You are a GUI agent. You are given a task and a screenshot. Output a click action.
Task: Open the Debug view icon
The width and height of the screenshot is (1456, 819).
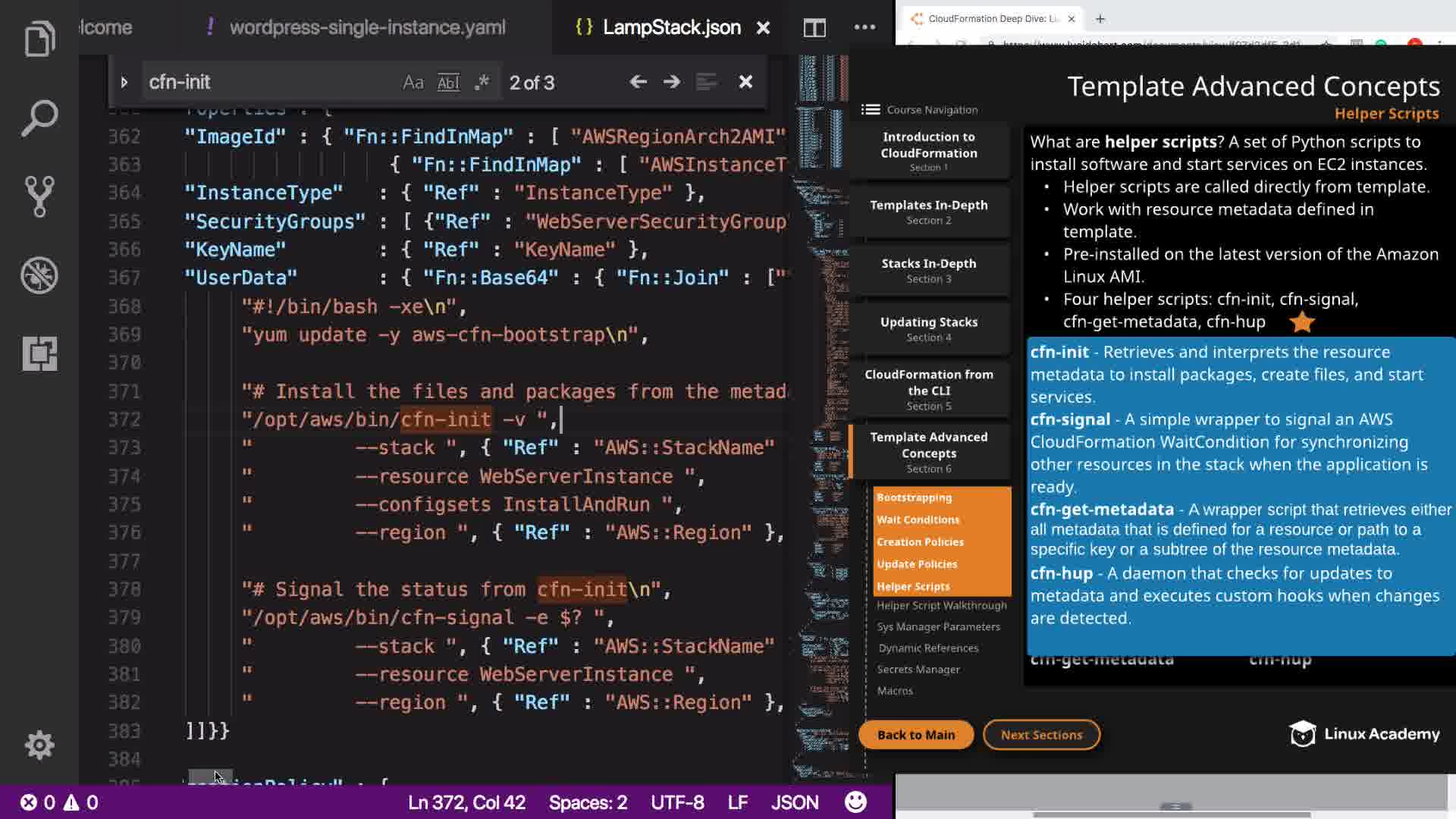[39, 275]
